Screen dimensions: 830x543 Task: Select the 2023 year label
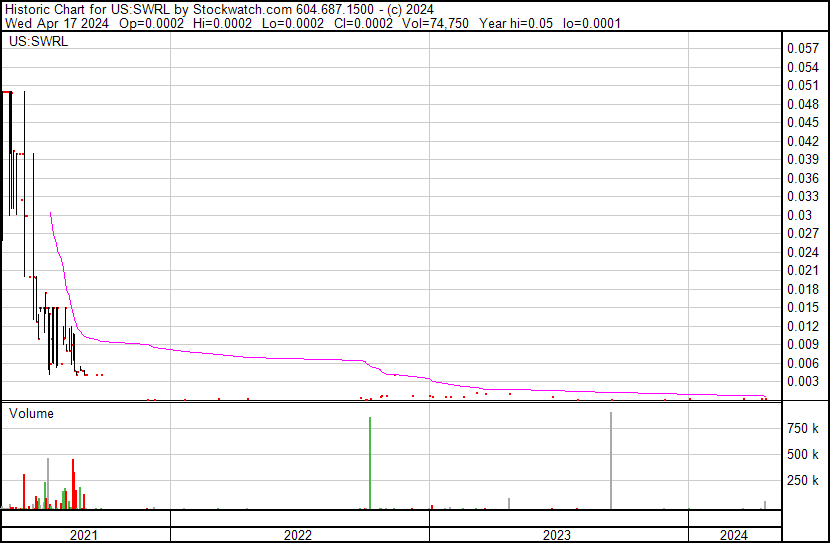coord(557,535)
